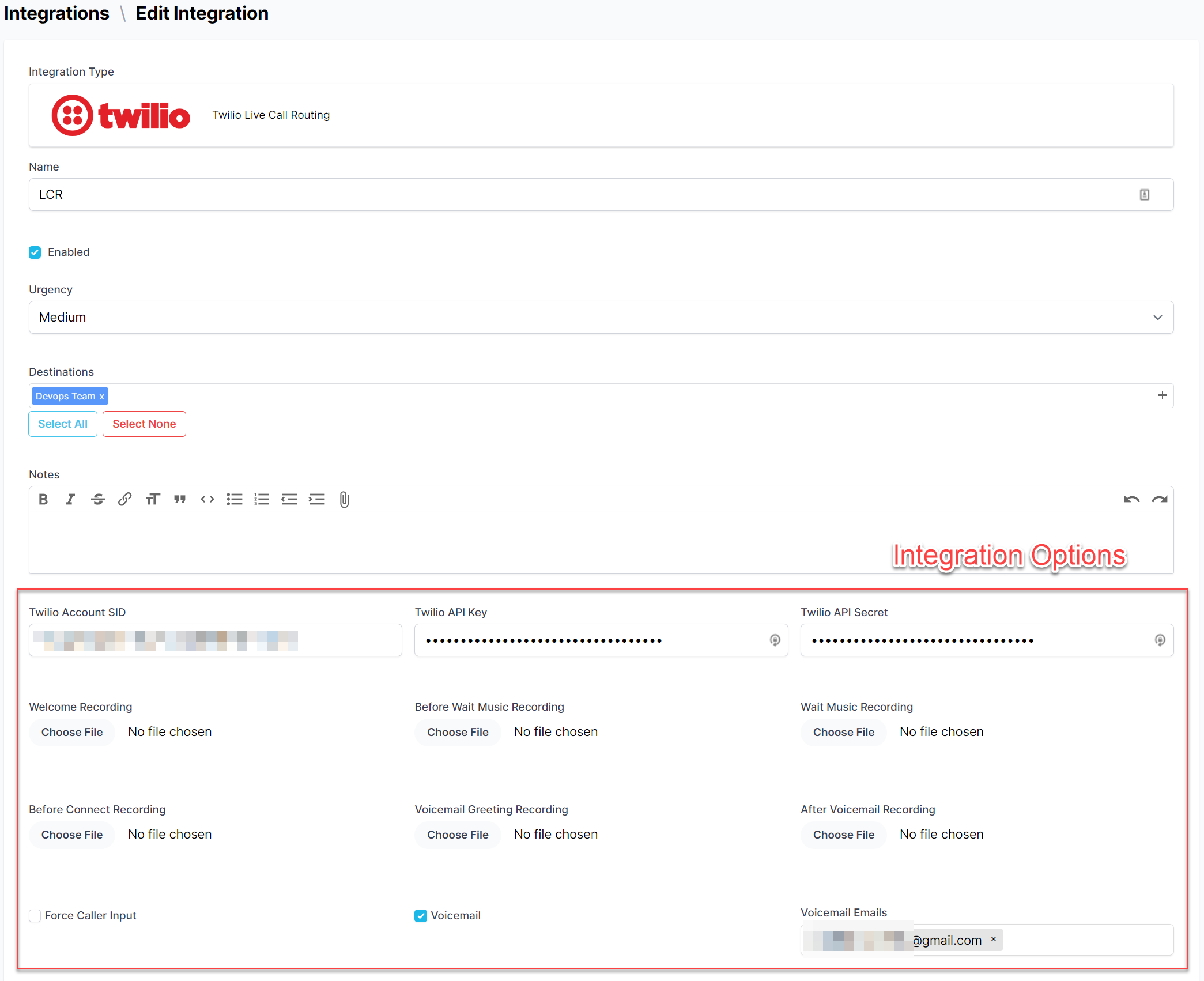Start a bulleted list in Notes
Image resolution: width=1204 pixels, height=981 pixels.
tap(235, 499)
